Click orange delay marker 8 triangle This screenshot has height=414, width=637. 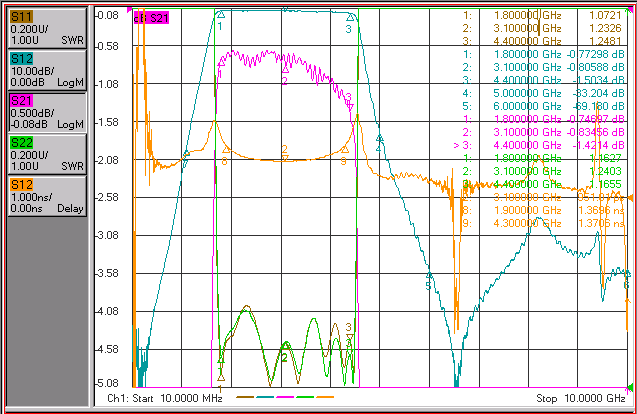[226, 150]
